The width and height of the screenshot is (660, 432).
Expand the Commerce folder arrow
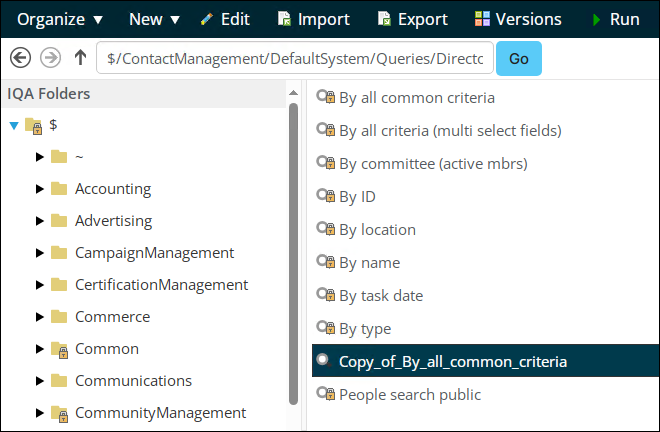39,317
